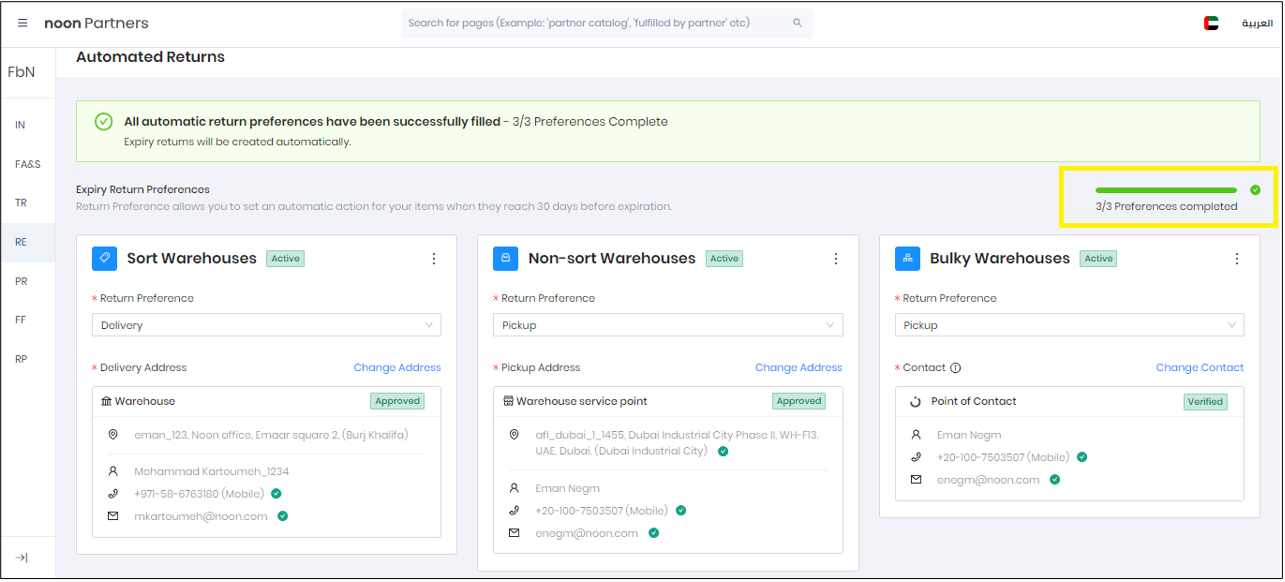
Task: Open Non-sort Warehouses Pickup preference dropdown
Action: click(668, 325)
